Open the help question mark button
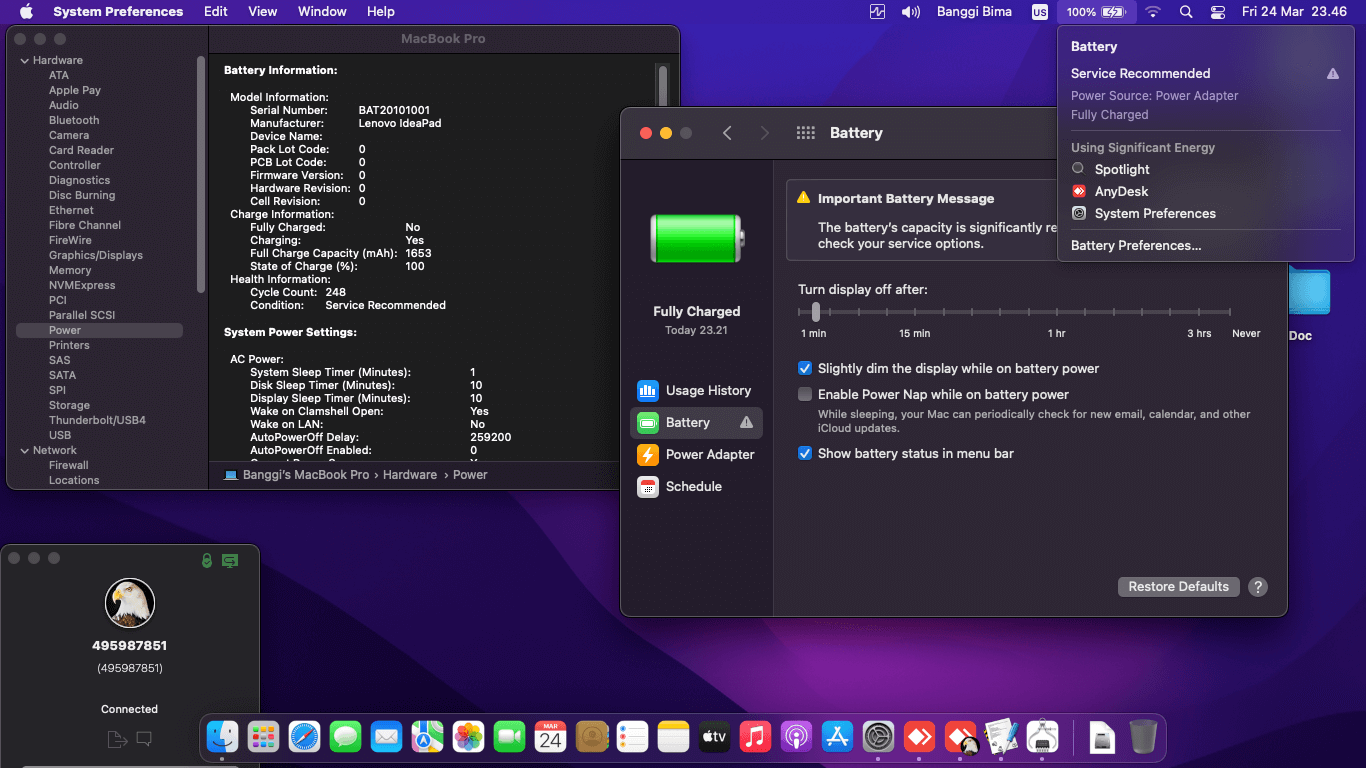Screen dimensions: 1366x768 pos(1258,587)
